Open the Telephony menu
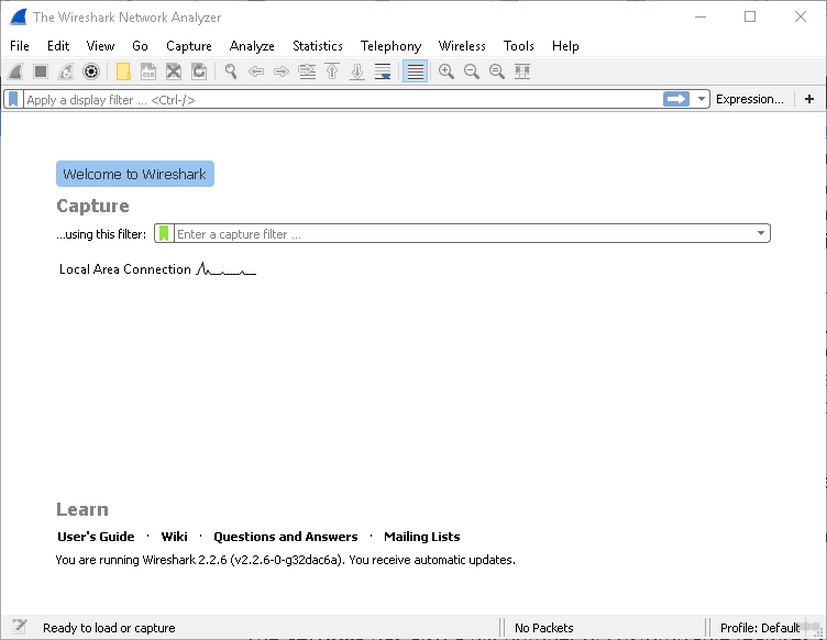The width and height of the screenshot is (827, 640). [391, 46]
